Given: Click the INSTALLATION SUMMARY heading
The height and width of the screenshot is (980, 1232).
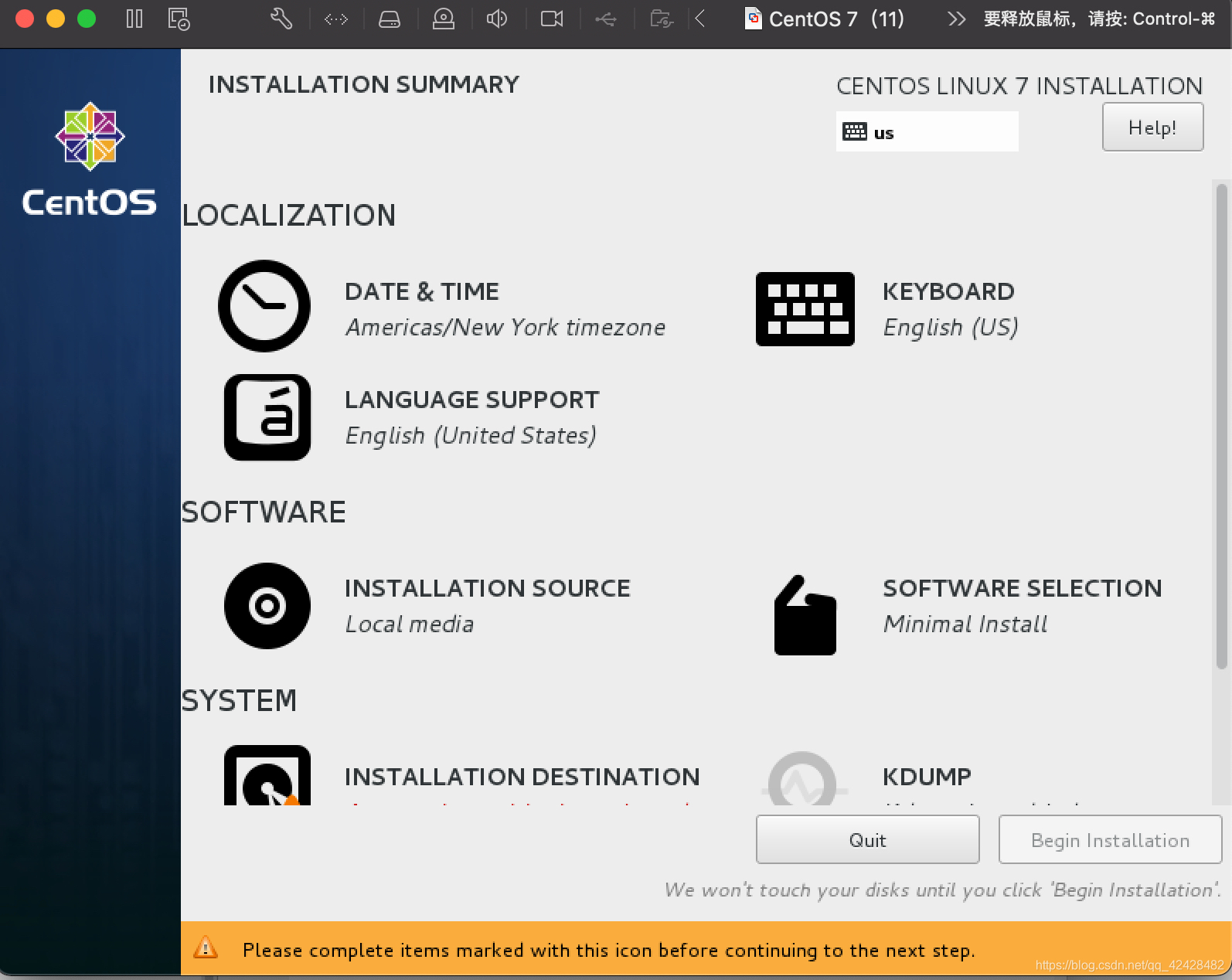Looking at the screenshot, I should (364, 84).
